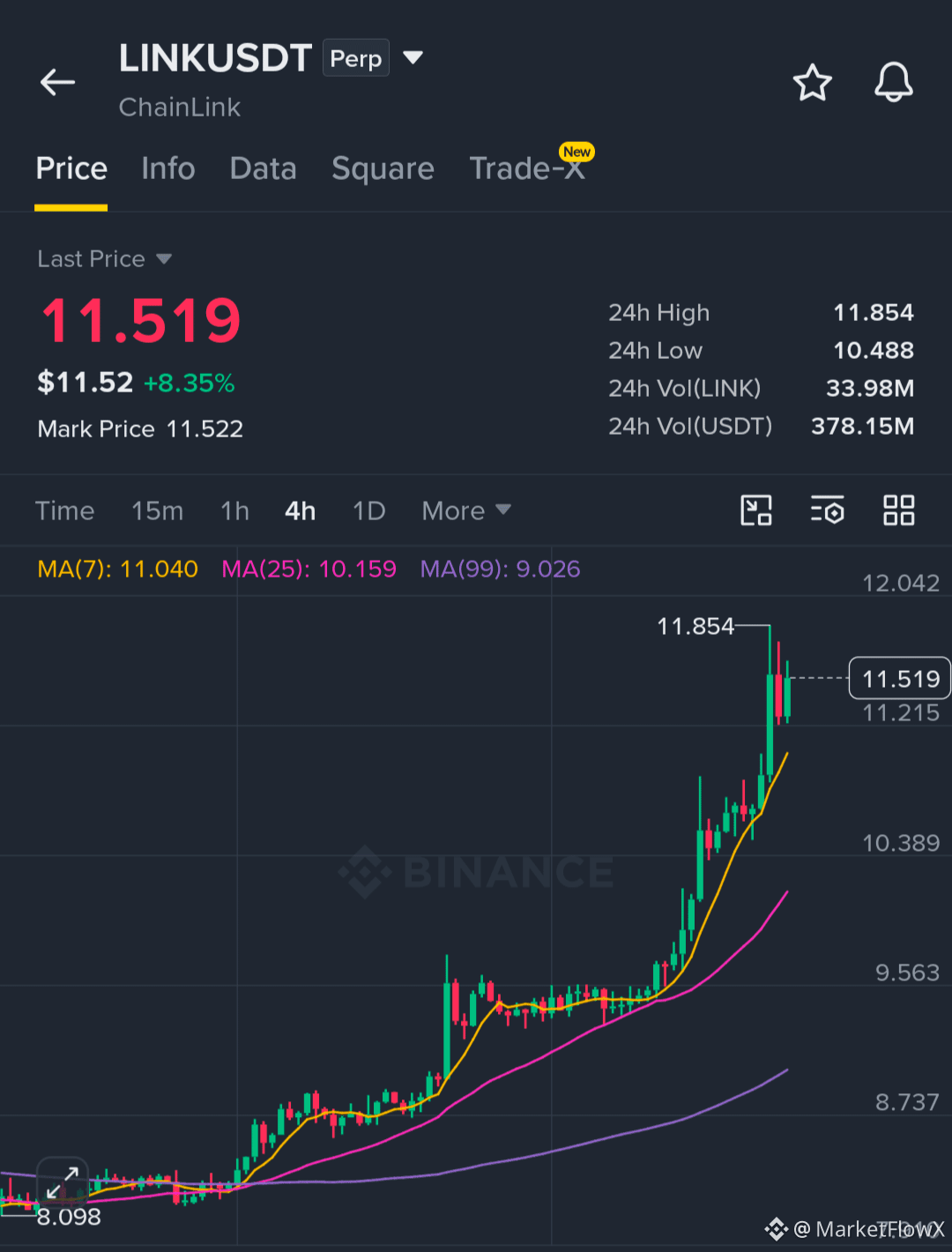Screen dimensions: 952x1252
Task: Tap the ChainLink subtitle
Action: point(180,108)
